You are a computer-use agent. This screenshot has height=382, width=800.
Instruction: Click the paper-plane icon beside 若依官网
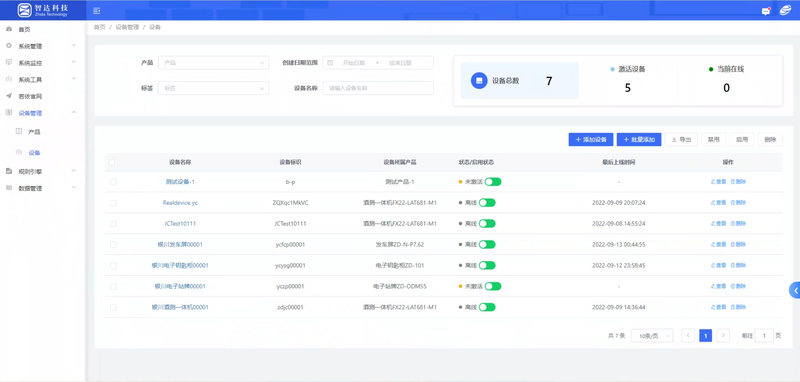tap(9, 96)
